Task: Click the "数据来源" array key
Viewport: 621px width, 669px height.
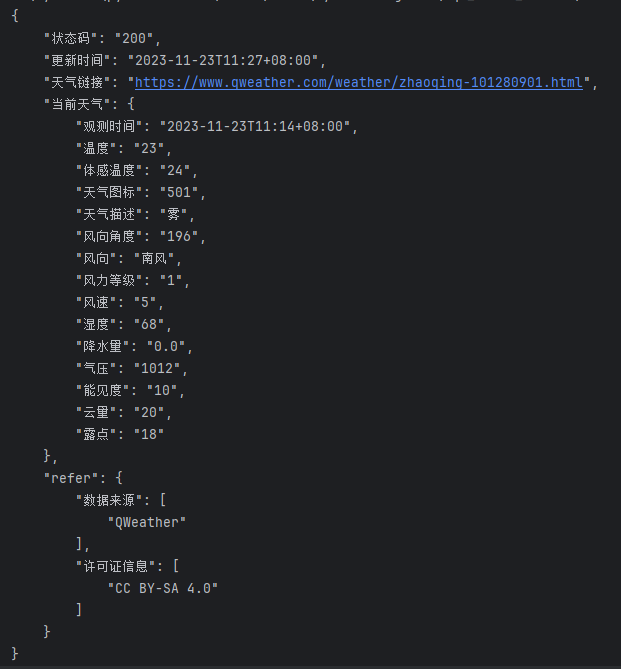Action: point(109,500)
